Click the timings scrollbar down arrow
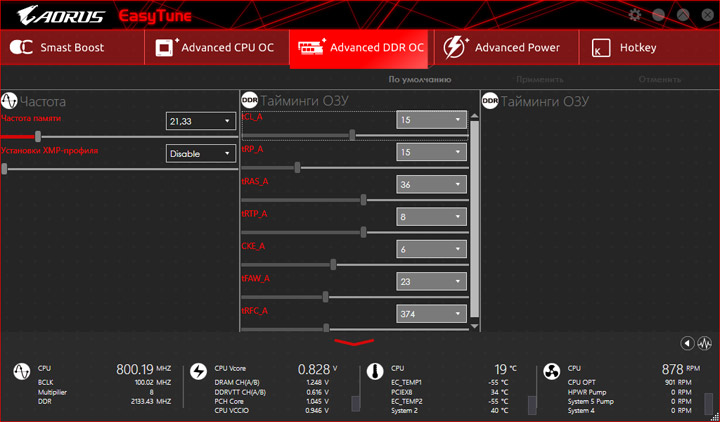720x422 pixels. 474,326
